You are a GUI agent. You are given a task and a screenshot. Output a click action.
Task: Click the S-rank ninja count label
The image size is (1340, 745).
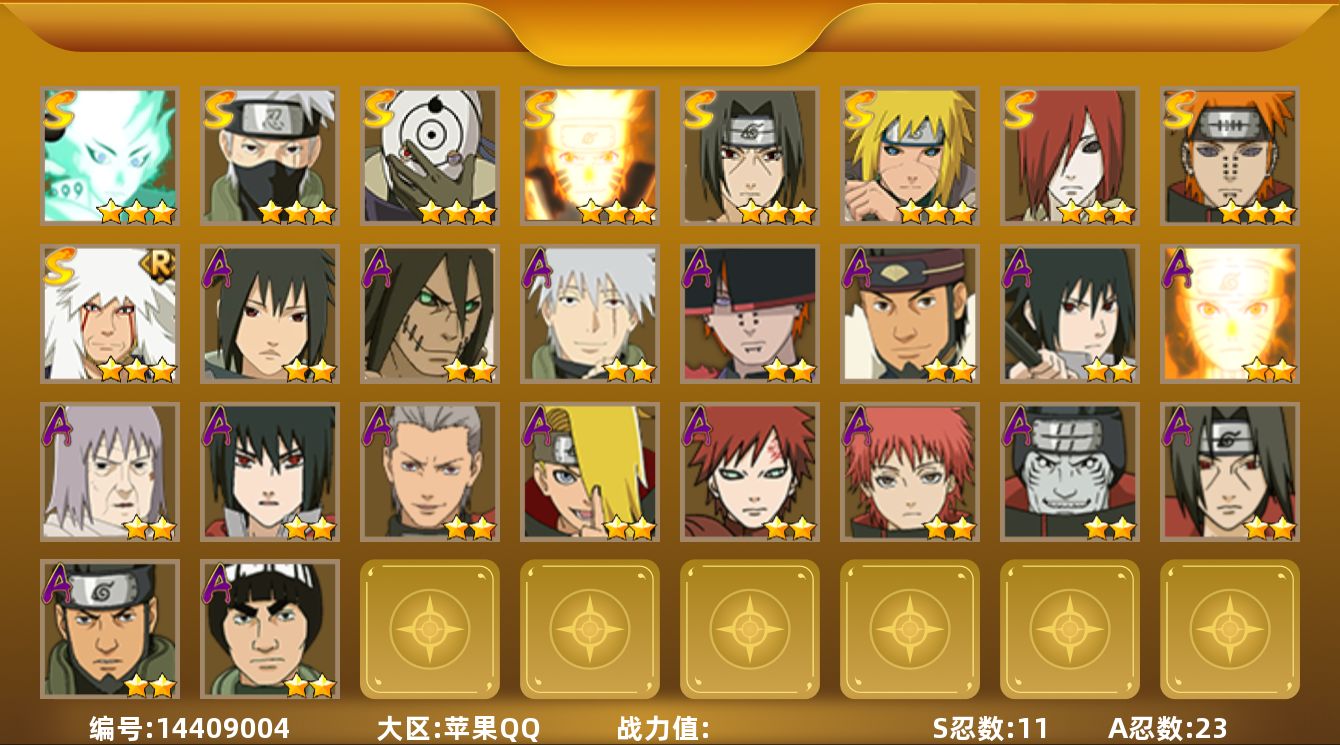[991, 728]
